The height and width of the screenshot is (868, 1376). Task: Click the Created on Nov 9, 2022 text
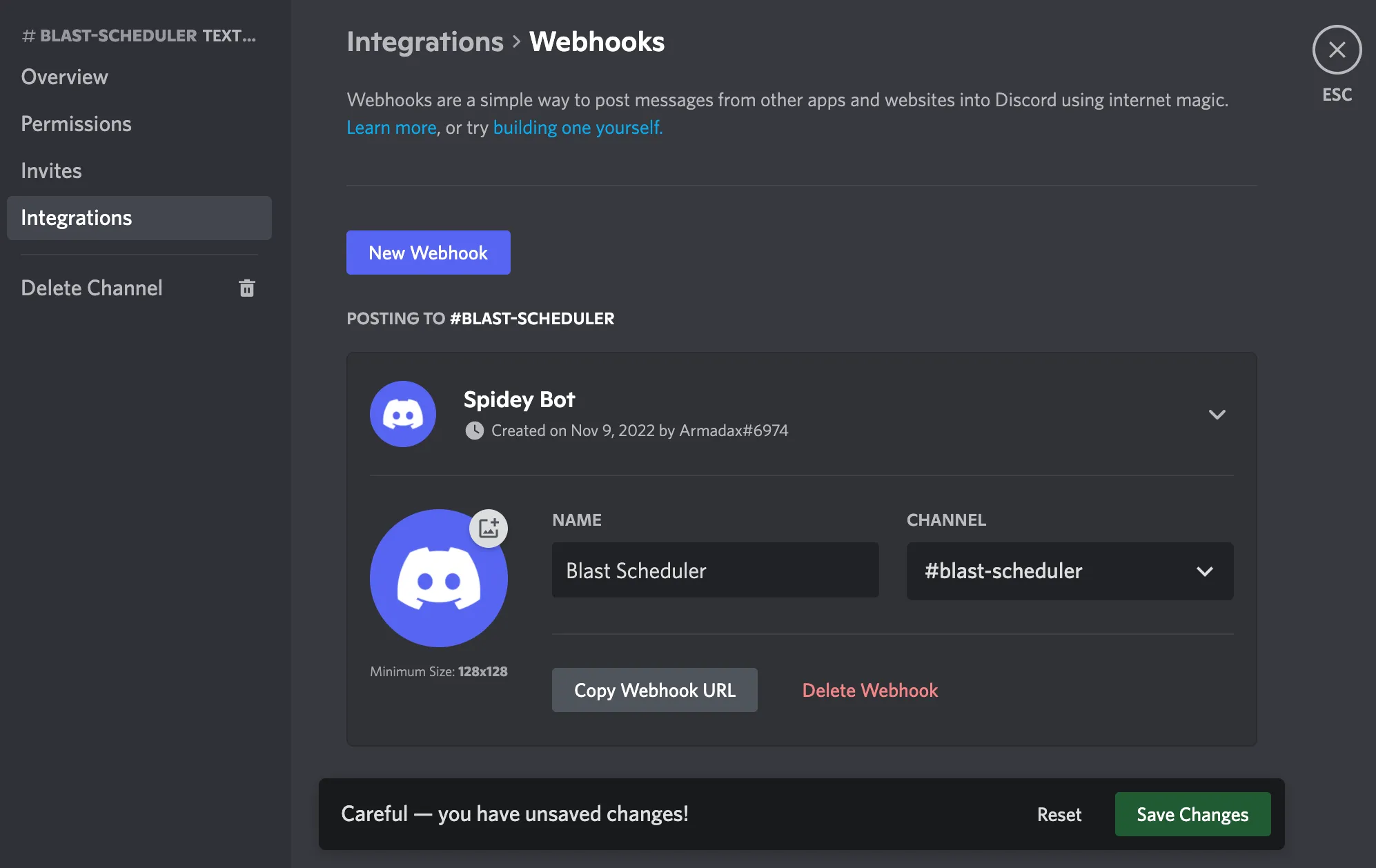(640, 431)
